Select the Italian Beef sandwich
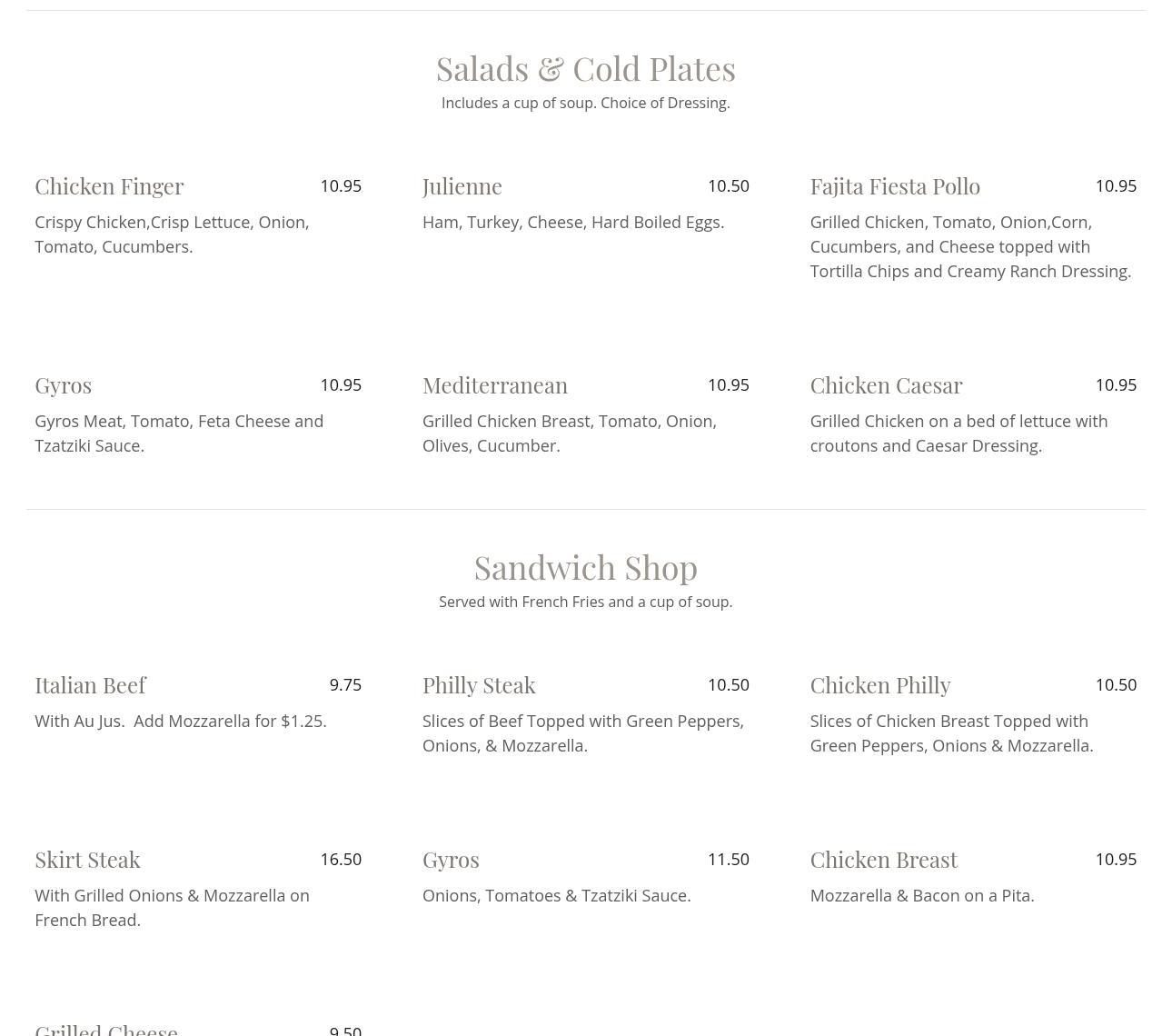Screen dimensions: 1172x1036 90,685
